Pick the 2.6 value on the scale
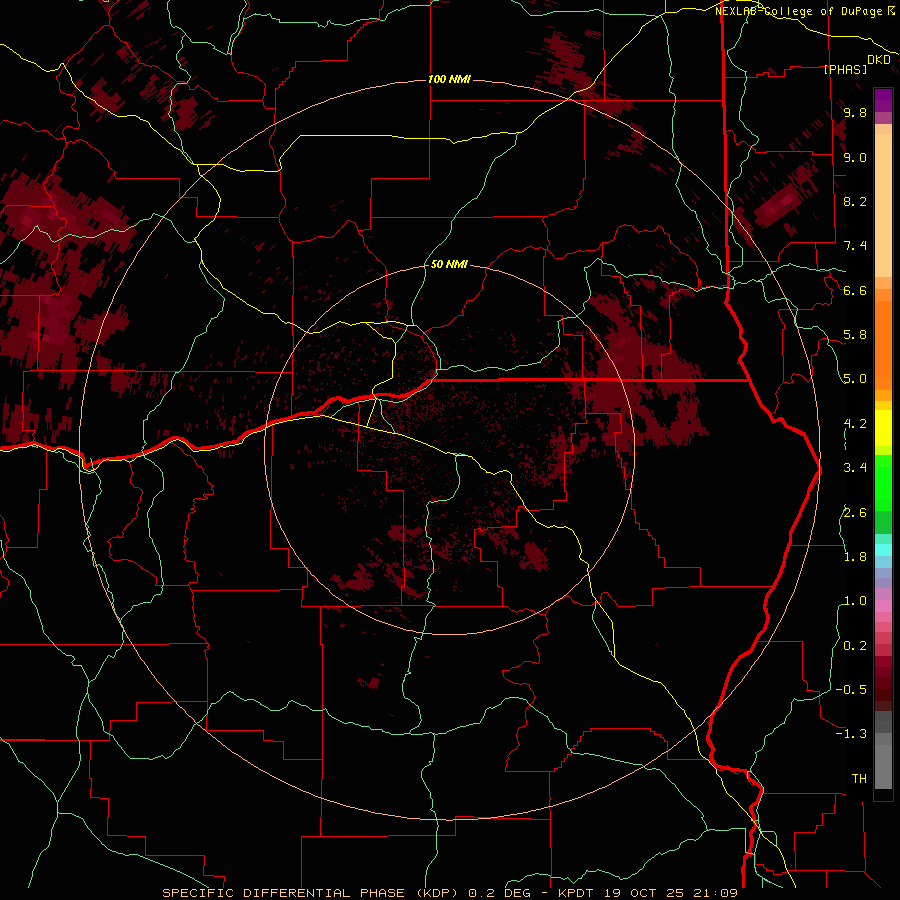The width and height of the screenshot is (900, 900). tap(855, 513)
